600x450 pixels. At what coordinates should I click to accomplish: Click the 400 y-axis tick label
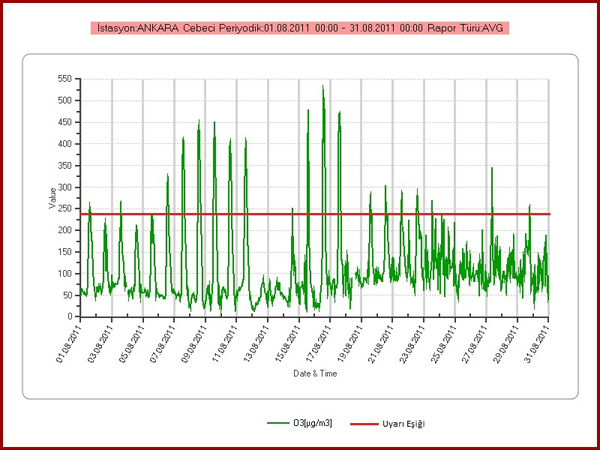tap(65, 144)
